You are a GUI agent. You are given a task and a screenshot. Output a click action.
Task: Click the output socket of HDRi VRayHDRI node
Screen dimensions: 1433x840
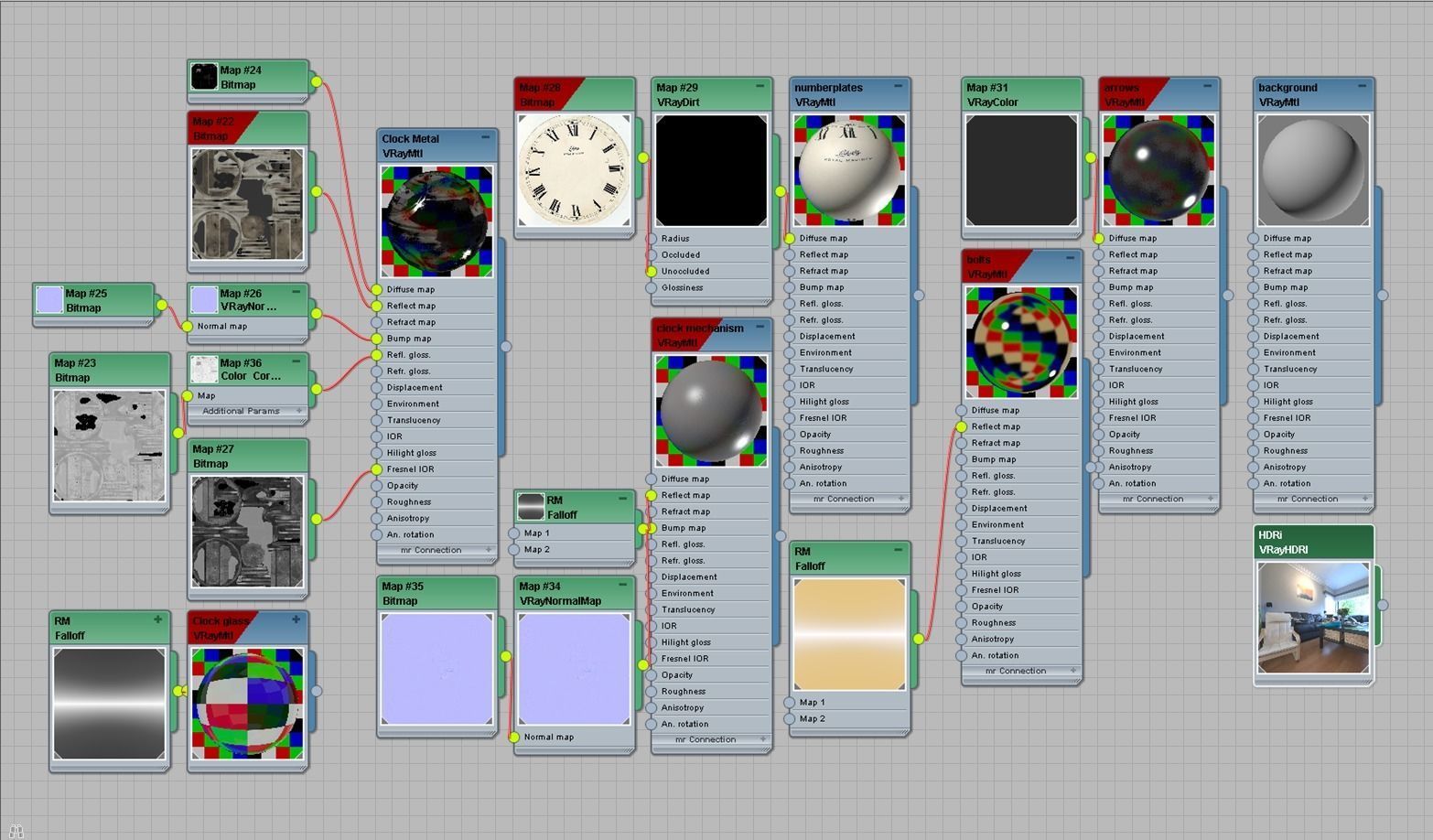point(1383,605)
